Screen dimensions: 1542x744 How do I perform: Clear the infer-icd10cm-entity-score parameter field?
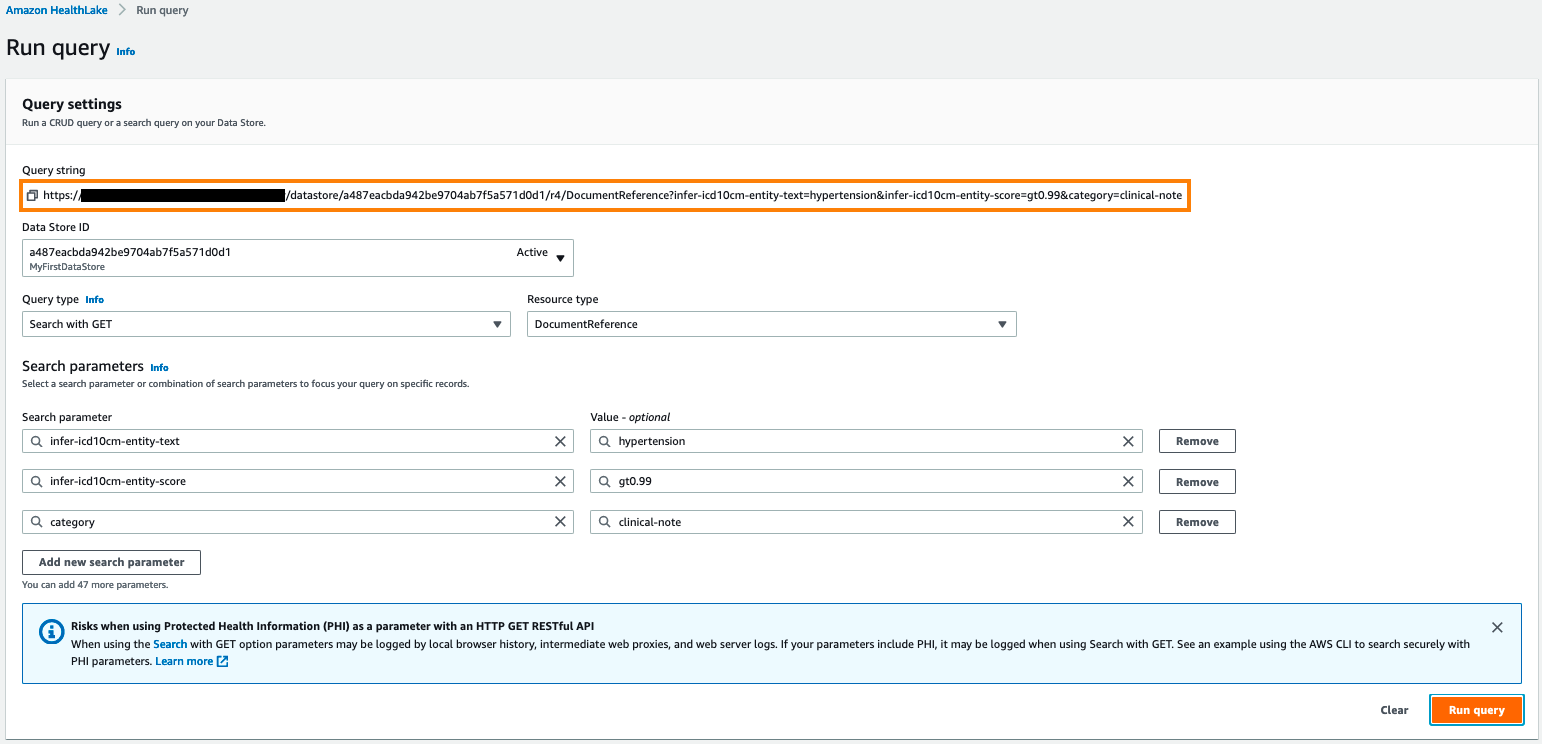click(x=560, y=481)
